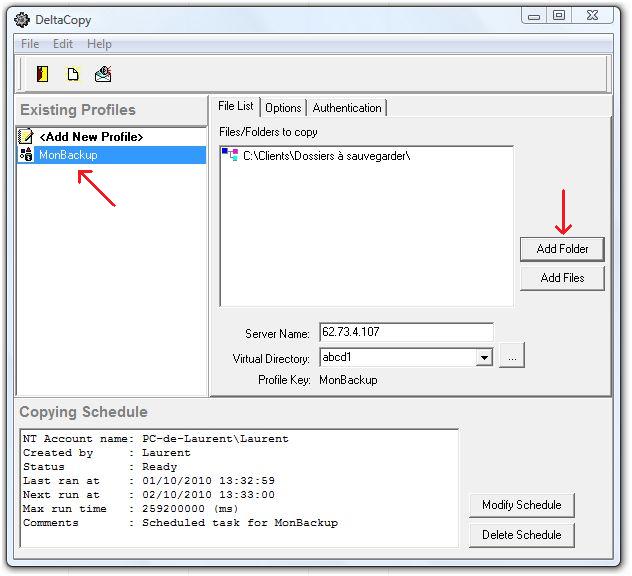Click the Created by Laurent line
Image resolution: width=632 pixels, height=576 pixels.
point(106,453)
